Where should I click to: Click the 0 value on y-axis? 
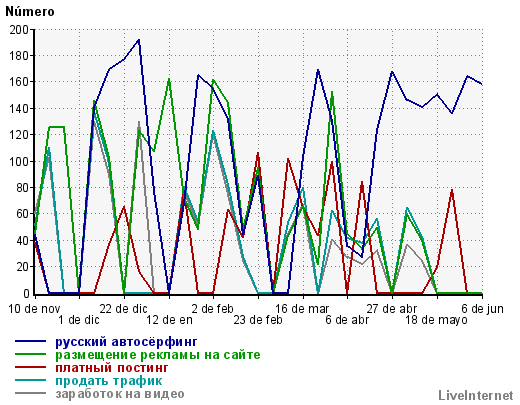tap(26, 294)
